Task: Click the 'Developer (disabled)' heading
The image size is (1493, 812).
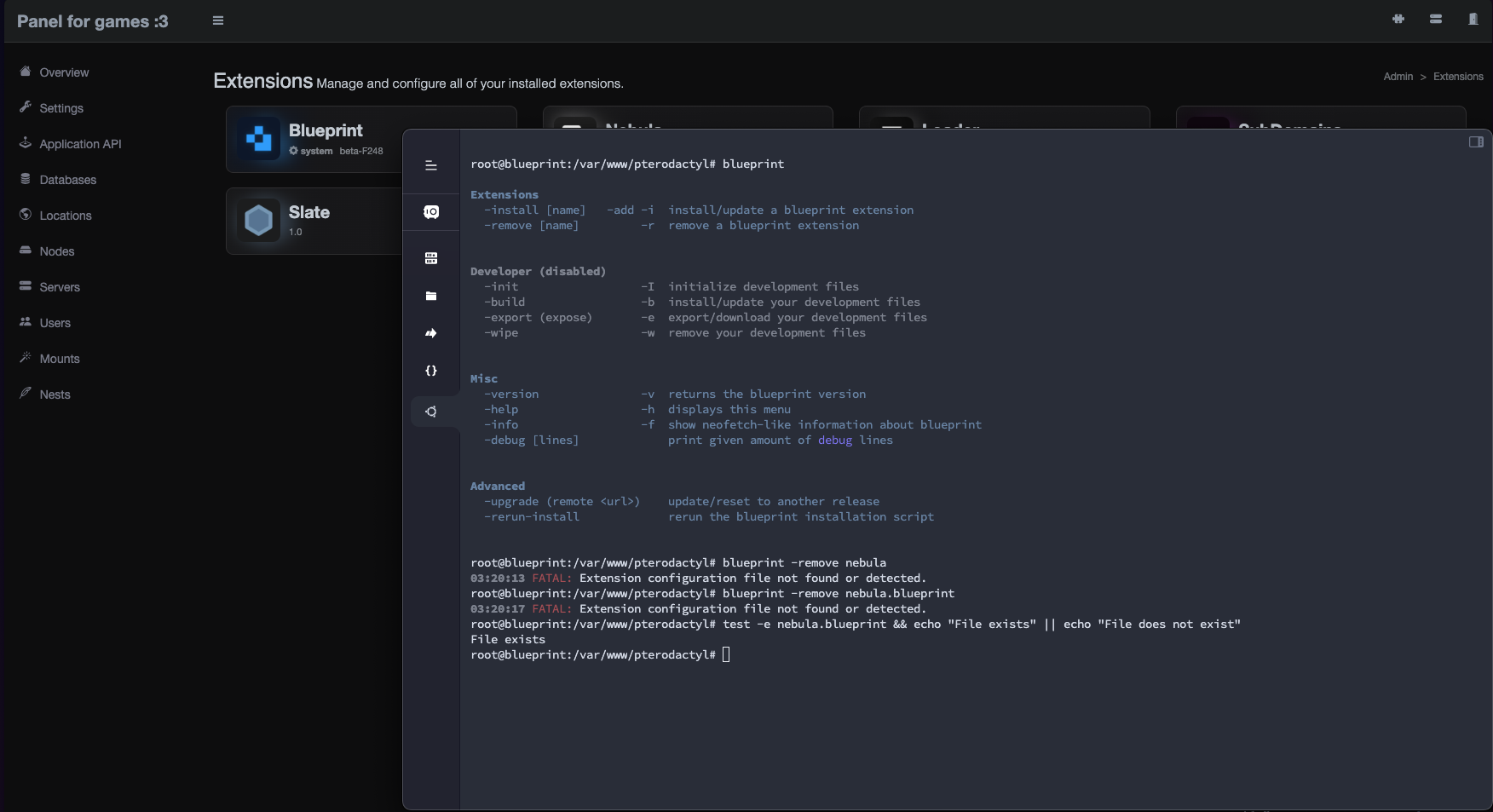Action: tap(539, 271)
